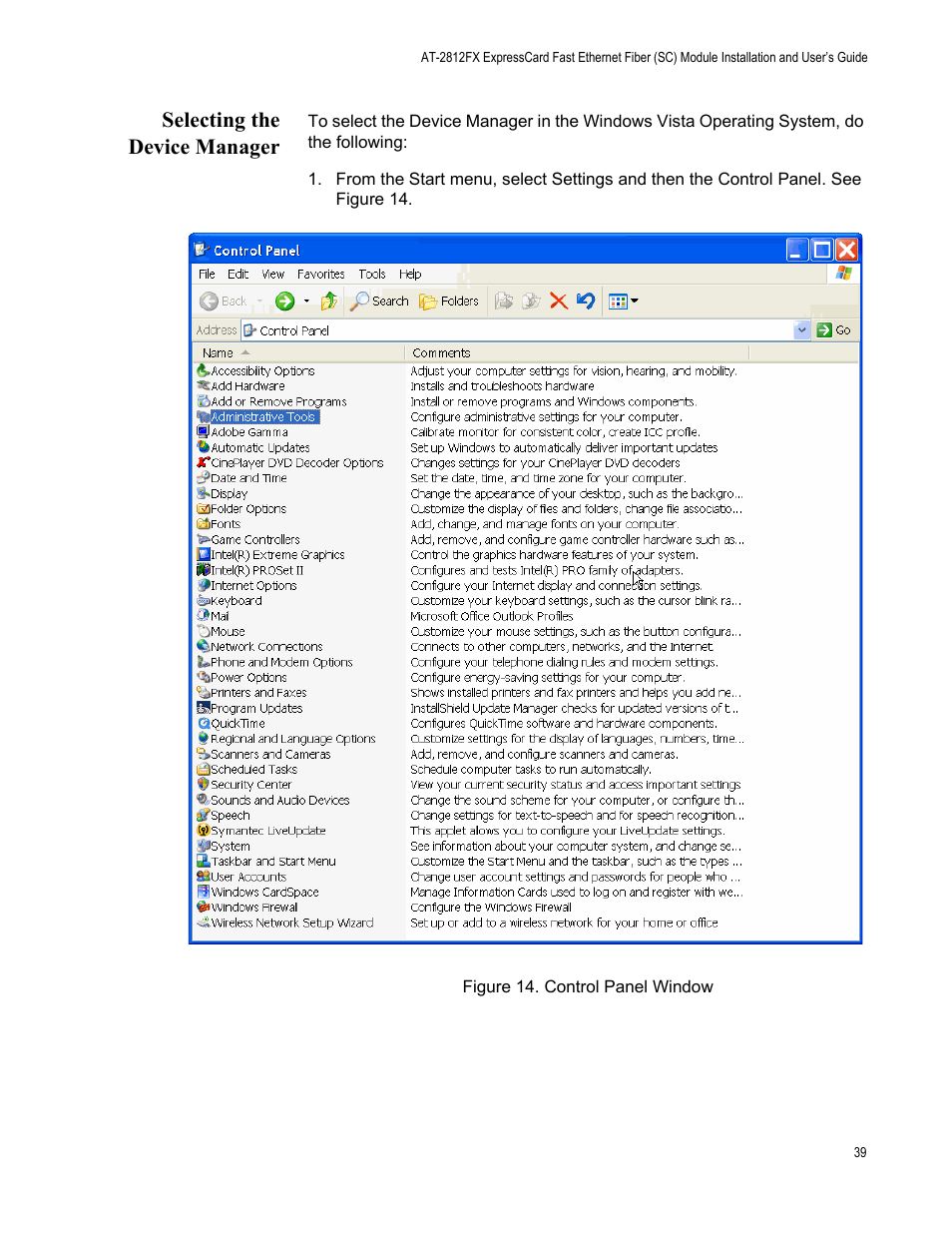This screenshot has width=952, height=1233.
Task: Select the Program Updates item
Action: pyautogui.click(x=249, y=709)
